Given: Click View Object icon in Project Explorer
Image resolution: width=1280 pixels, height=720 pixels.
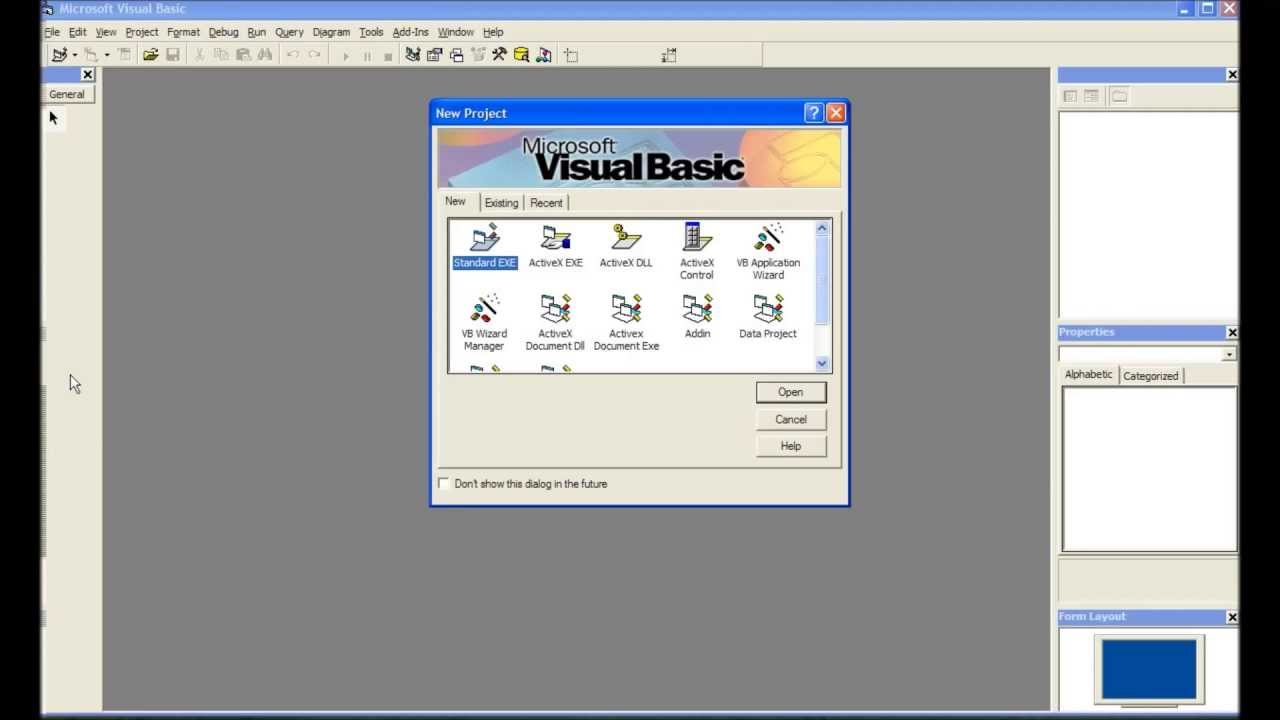Looking at the screenshot, I should pyautogui.click(x=1091, y=96).
